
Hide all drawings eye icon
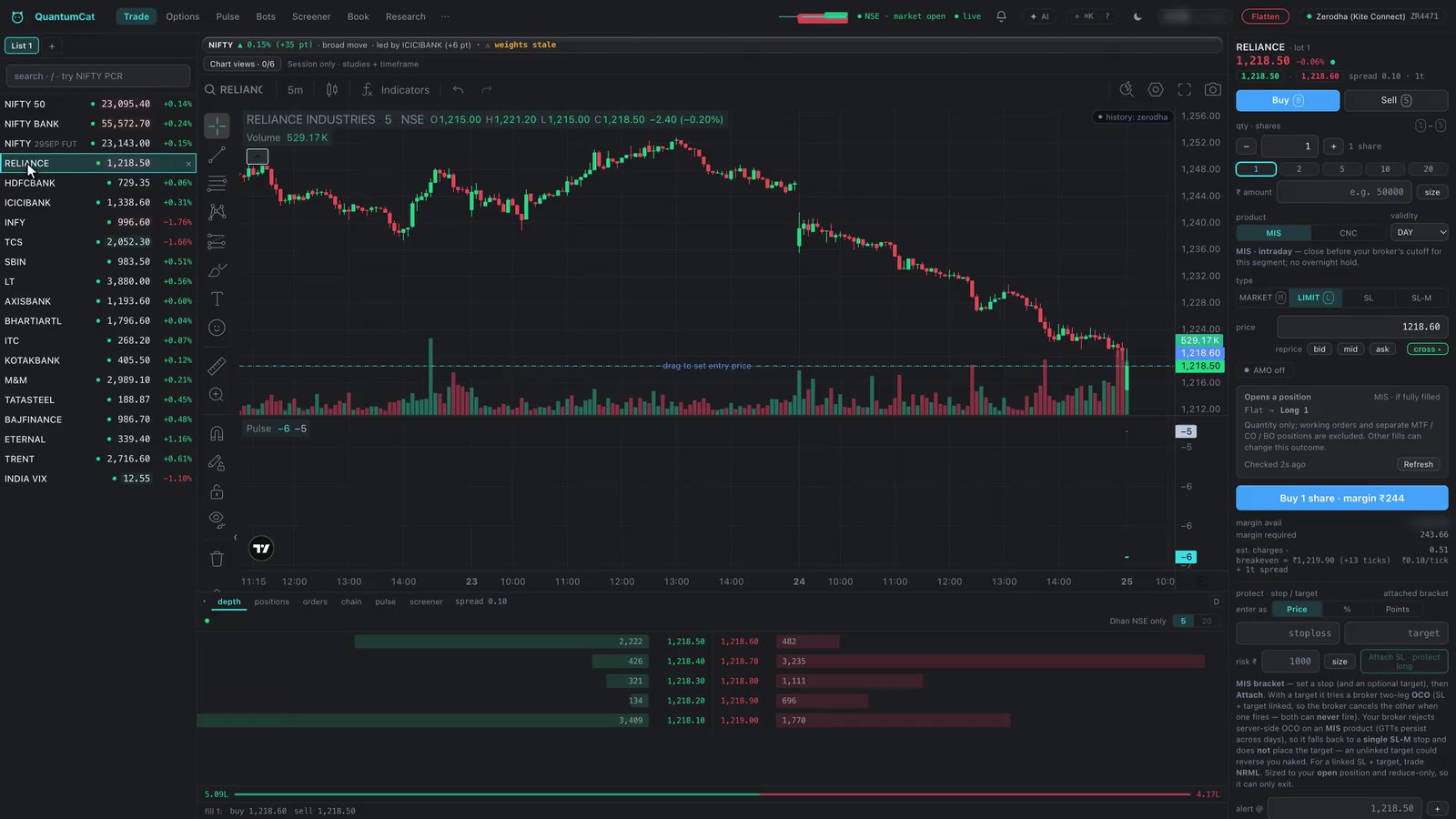pos(217,520)
